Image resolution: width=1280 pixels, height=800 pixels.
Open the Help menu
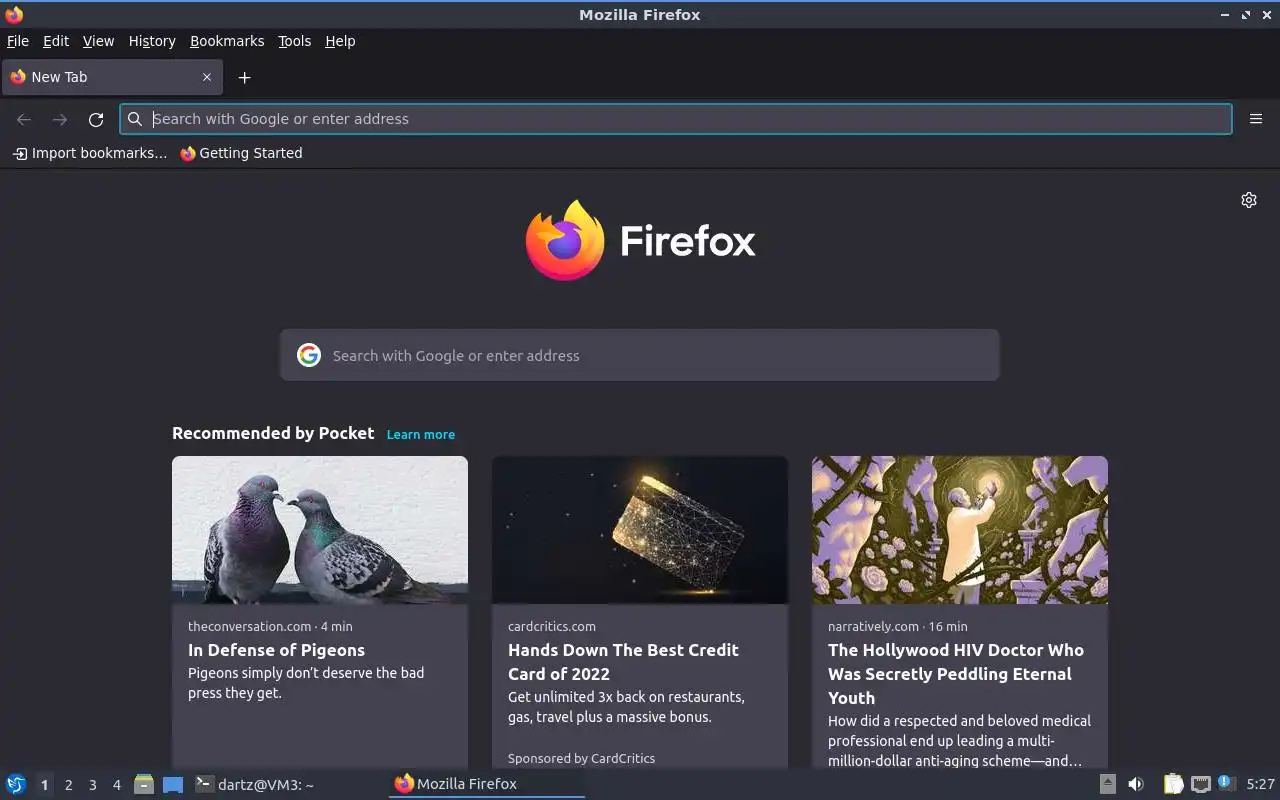point(340,41)
